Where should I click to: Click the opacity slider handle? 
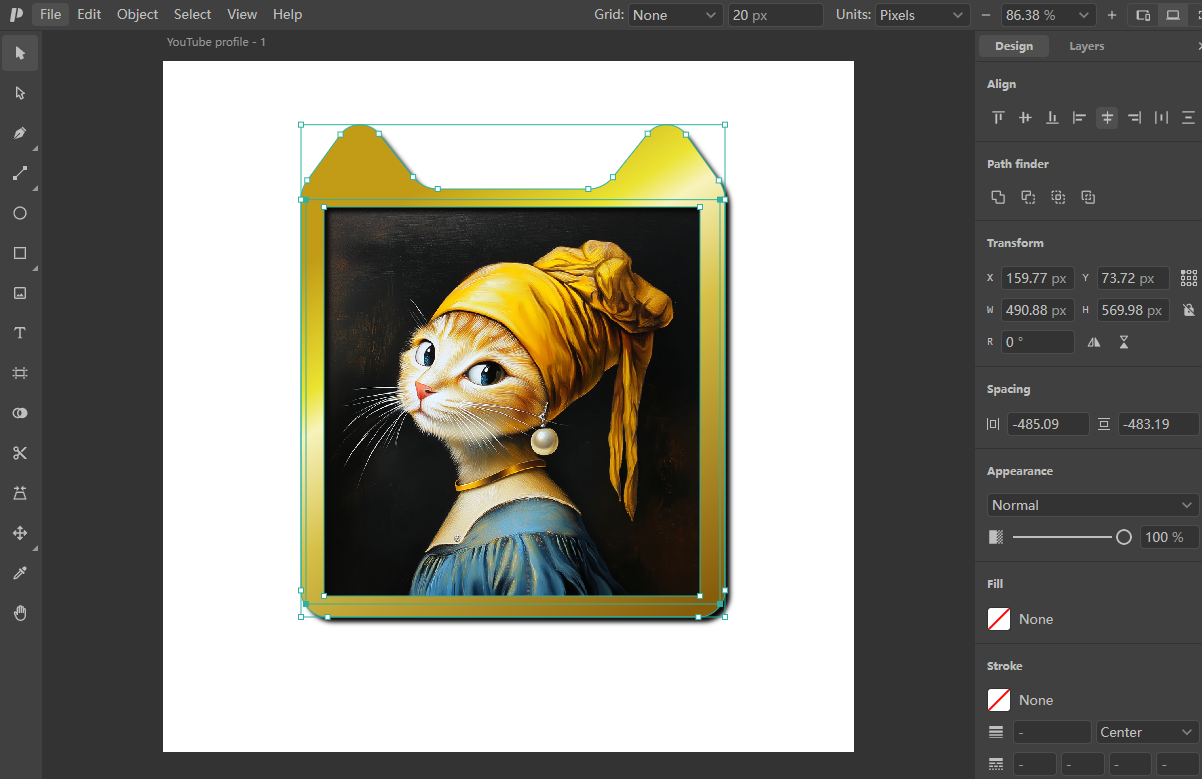[1123, 537]
